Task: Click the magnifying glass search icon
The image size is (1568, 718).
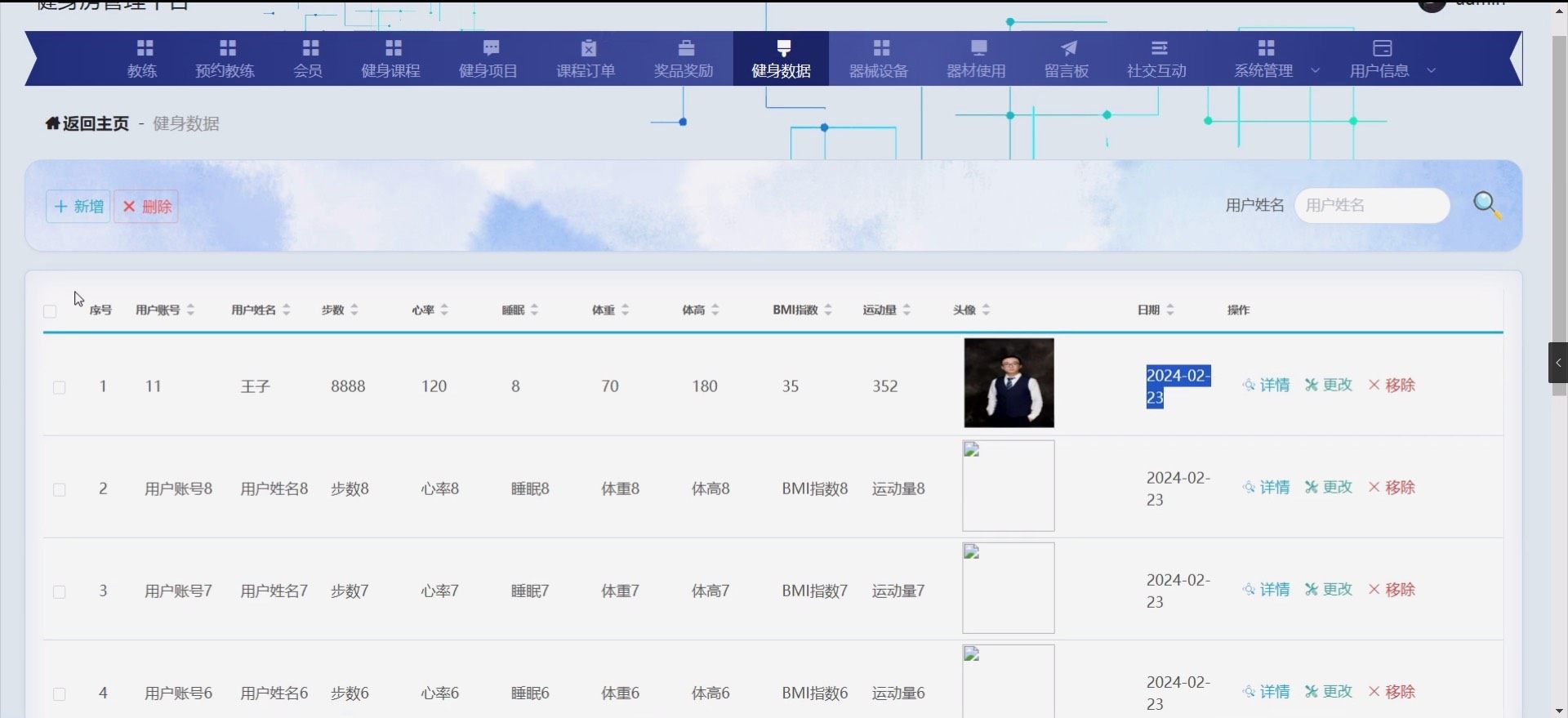Action: (1486, 204)
